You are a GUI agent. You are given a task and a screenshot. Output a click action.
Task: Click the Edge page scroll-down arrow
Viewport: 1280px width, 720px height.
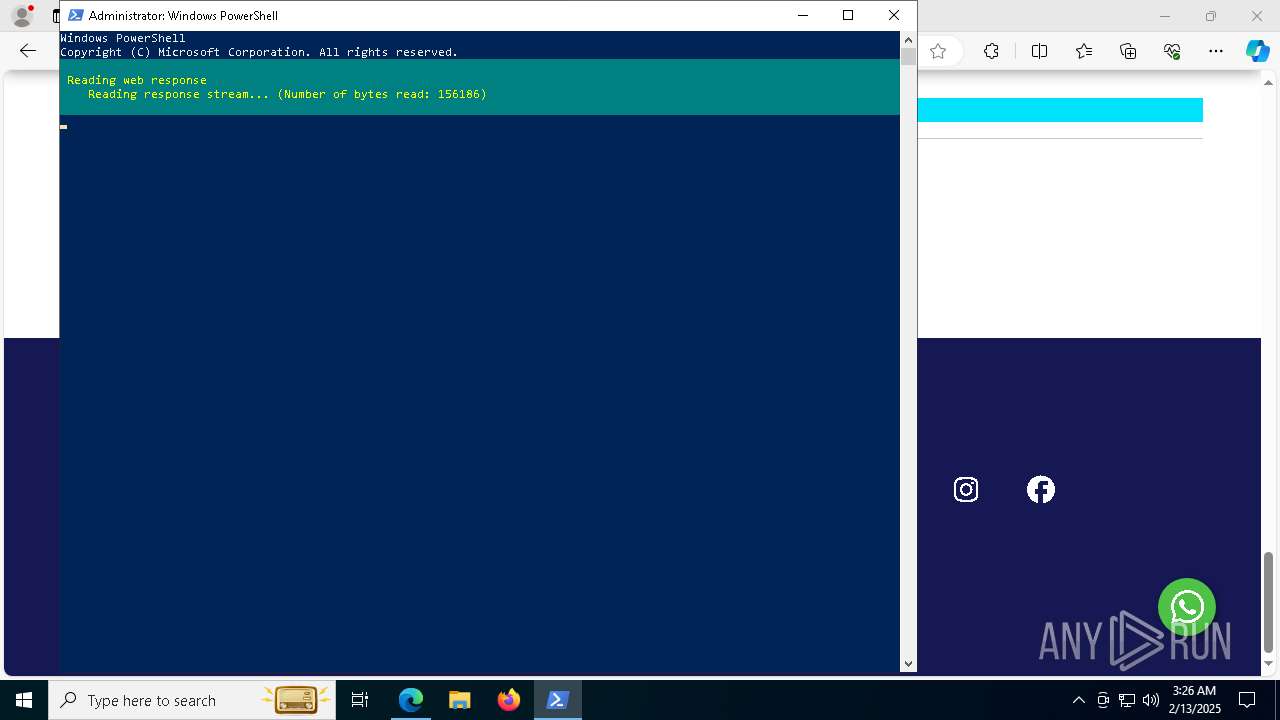(x=1269, y=663)
